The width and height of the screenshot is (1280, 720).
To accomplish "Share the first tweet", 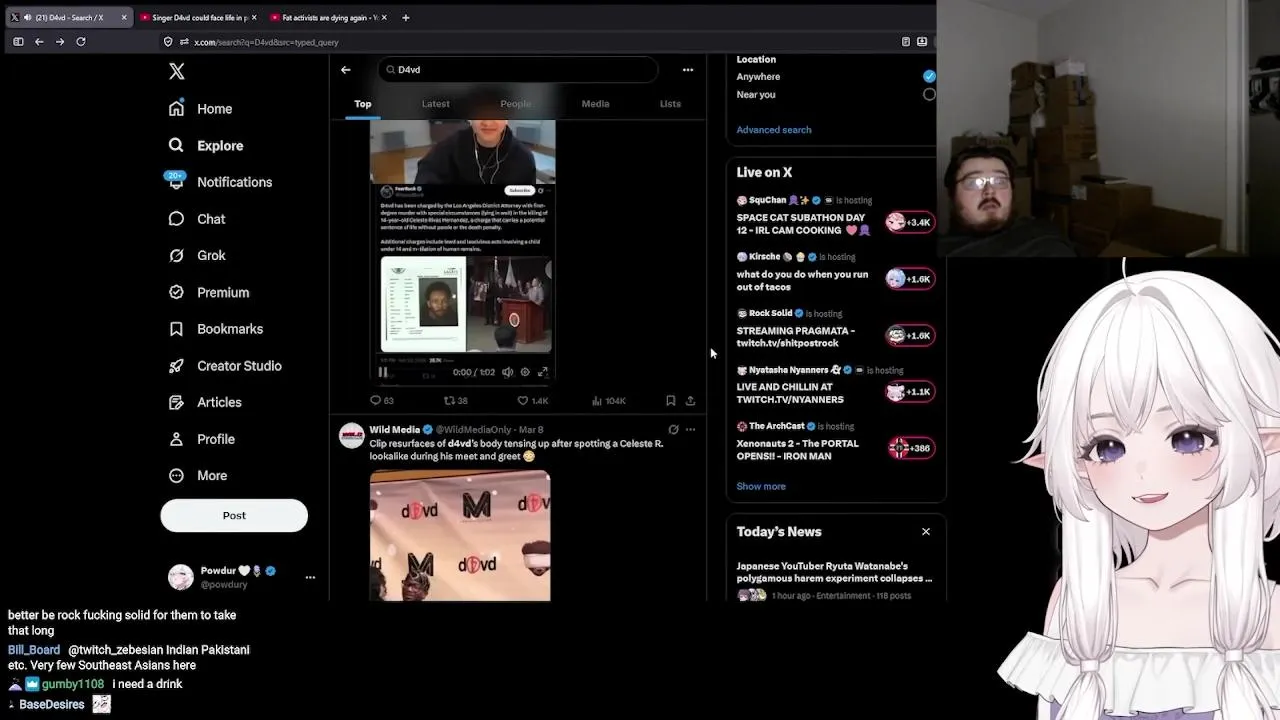I will pos(690,401).
